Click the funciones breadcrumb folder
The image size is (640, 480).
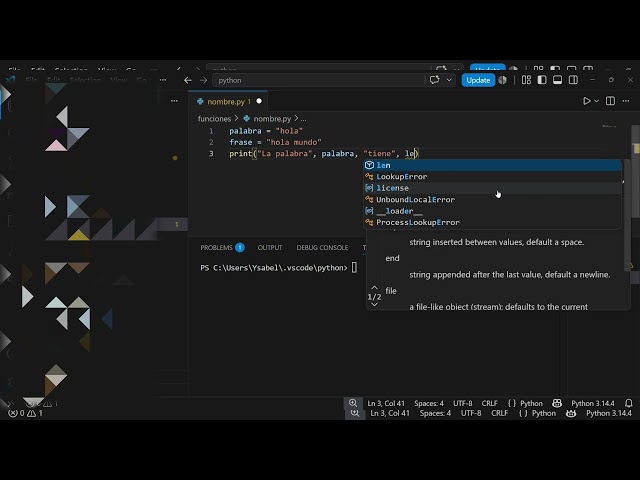[214, 119]
